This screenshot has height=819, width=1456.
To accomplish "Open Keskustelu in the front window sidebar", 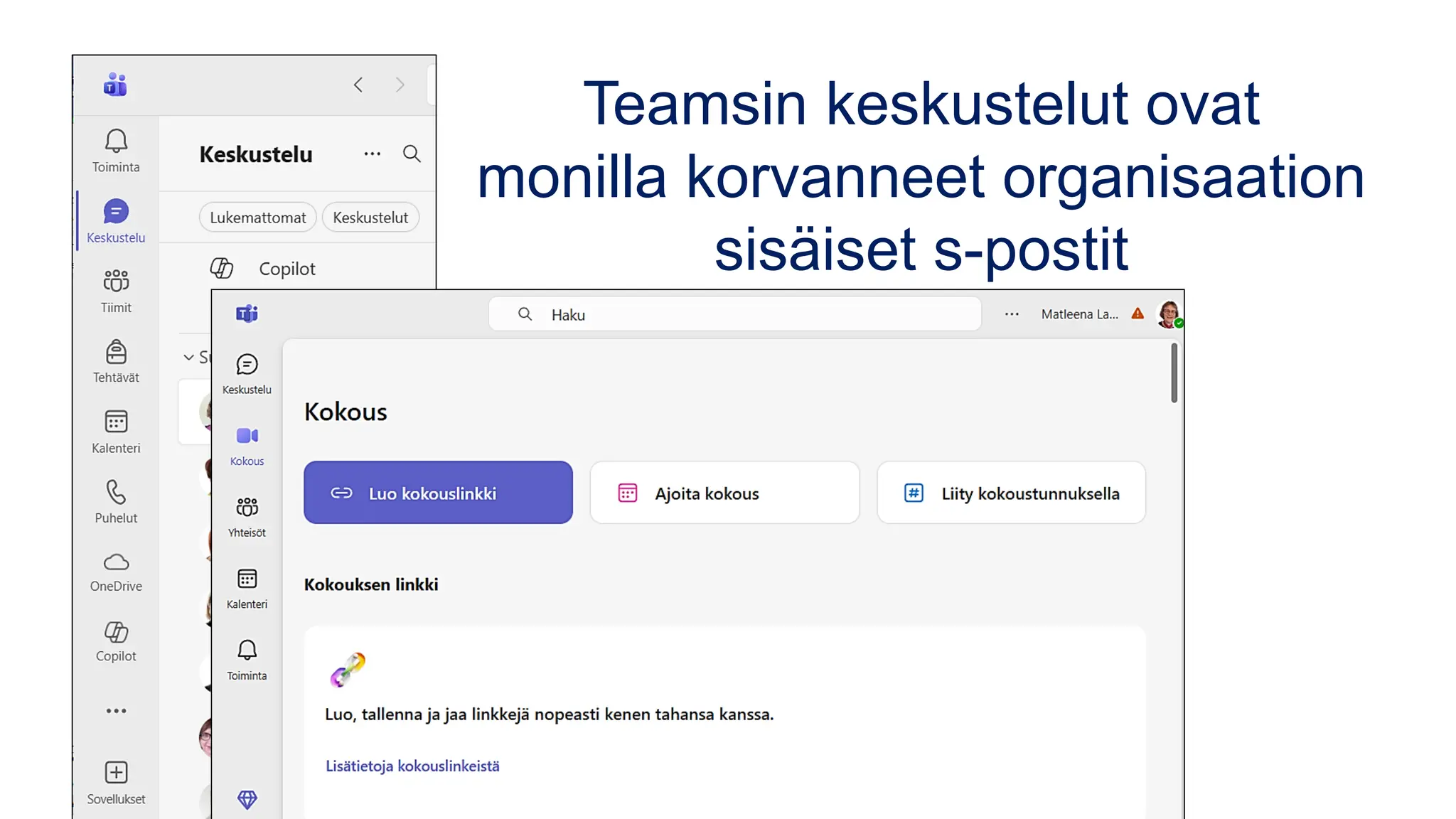I will [x=247, y=374].
